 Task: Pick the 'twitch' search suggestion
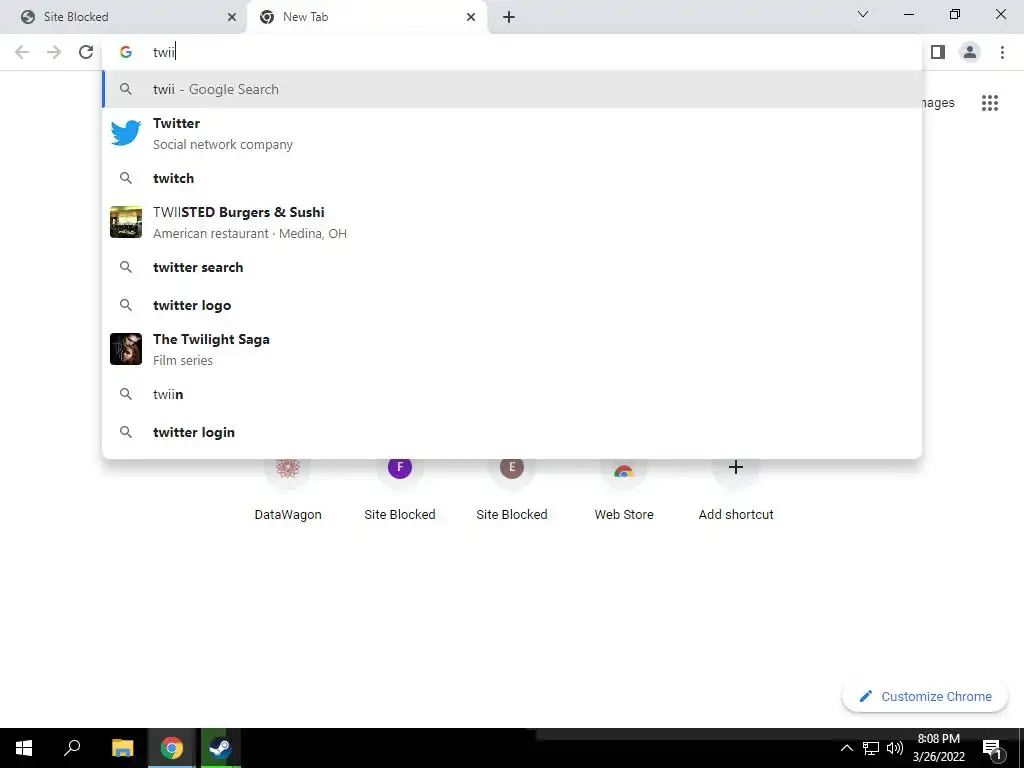tap(512, 178)
